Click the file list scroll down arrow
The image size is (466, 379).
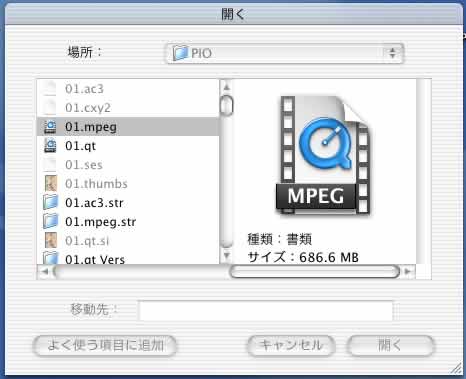[227, 256]
